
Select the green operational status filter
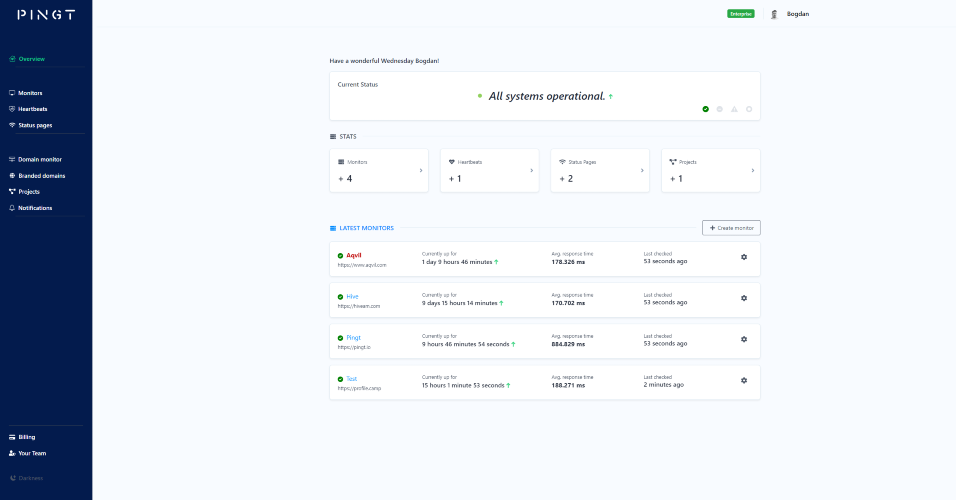coord(705,109)
